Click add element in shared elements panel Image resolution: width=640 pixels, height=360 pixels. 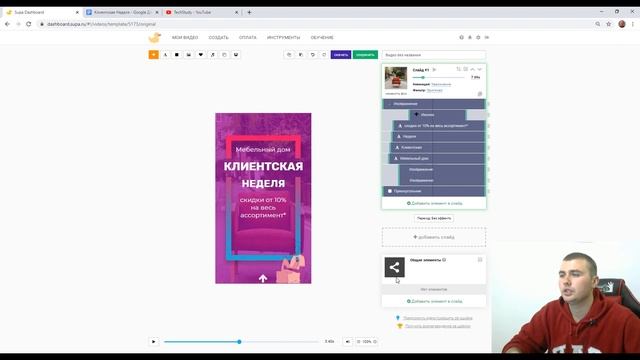pos(434,301)
